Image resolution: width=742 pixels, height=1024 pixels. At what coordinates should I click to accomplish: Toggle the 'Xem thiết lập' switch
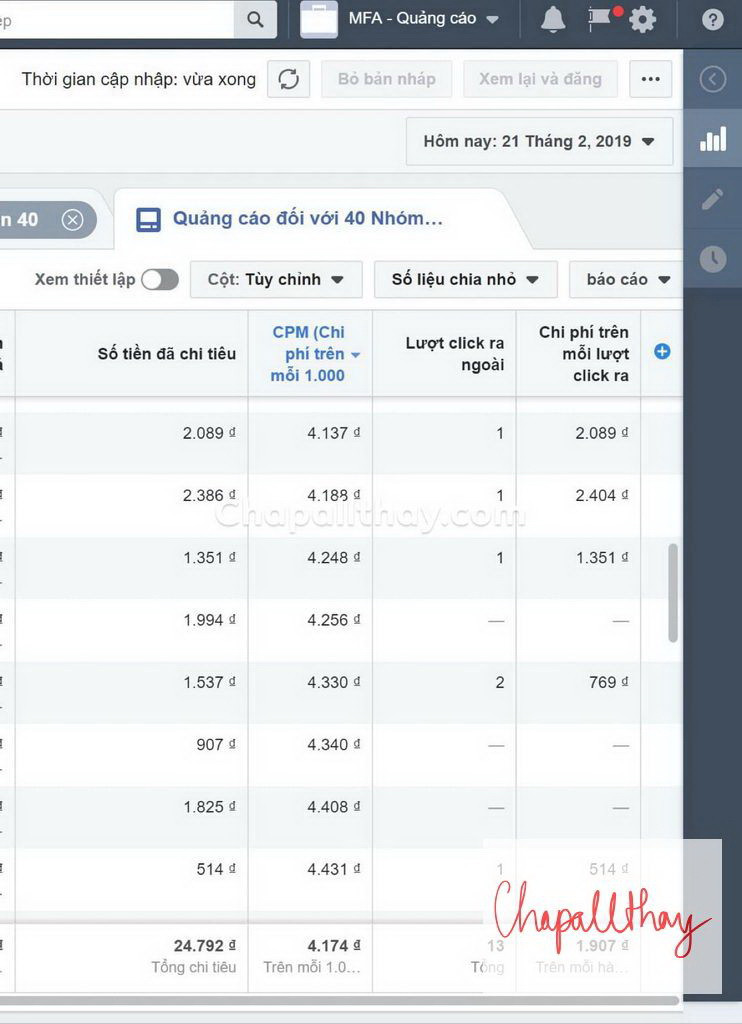coord(160,280)
